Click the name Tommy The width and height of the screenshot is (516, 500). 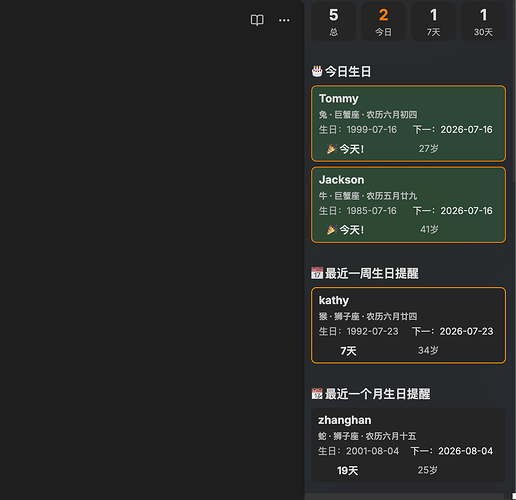click(338, 98)
